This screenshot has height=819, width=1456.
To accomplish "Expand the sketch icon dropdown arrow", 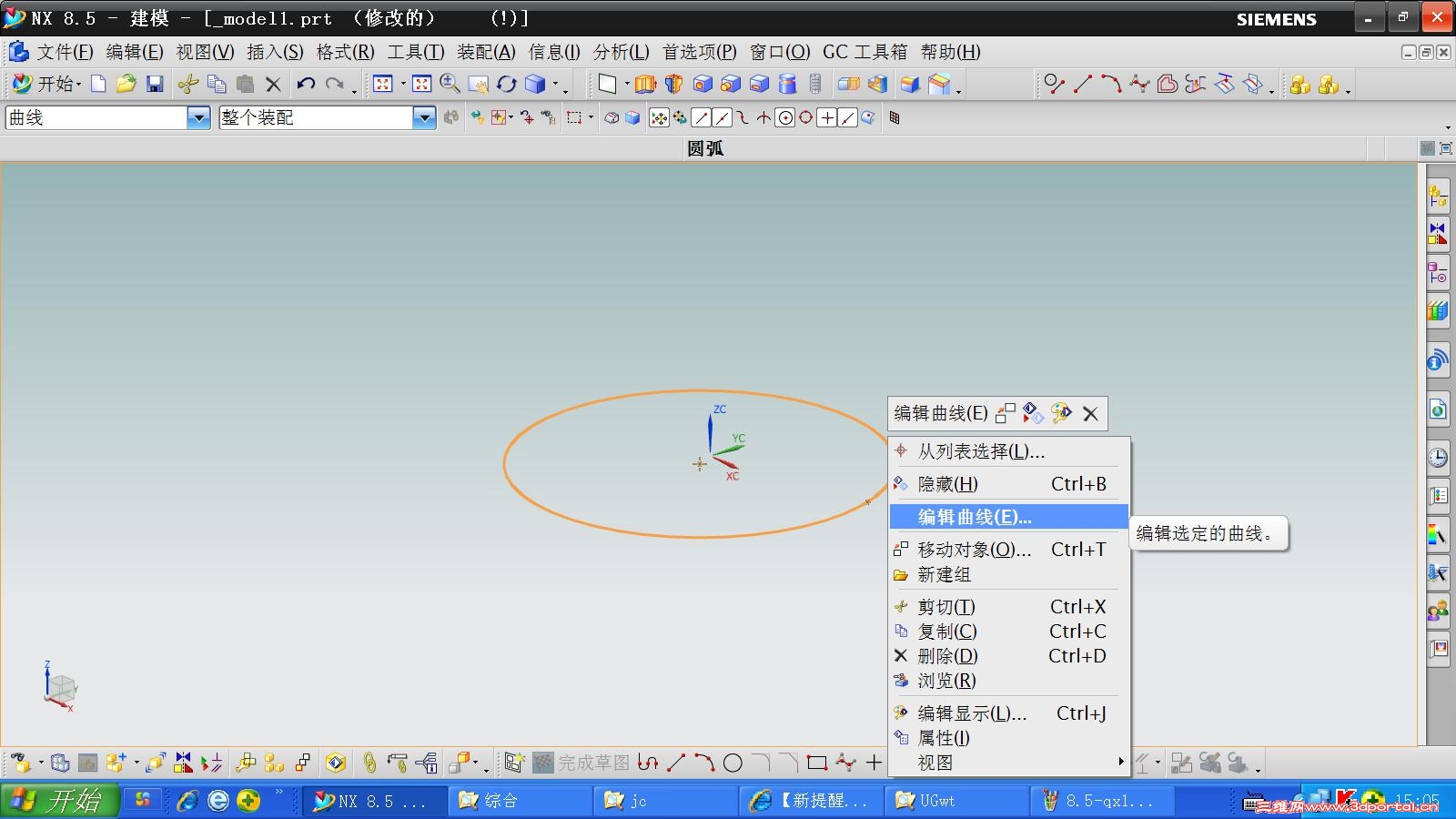I will pyautogui.click(x=627, y=85).
